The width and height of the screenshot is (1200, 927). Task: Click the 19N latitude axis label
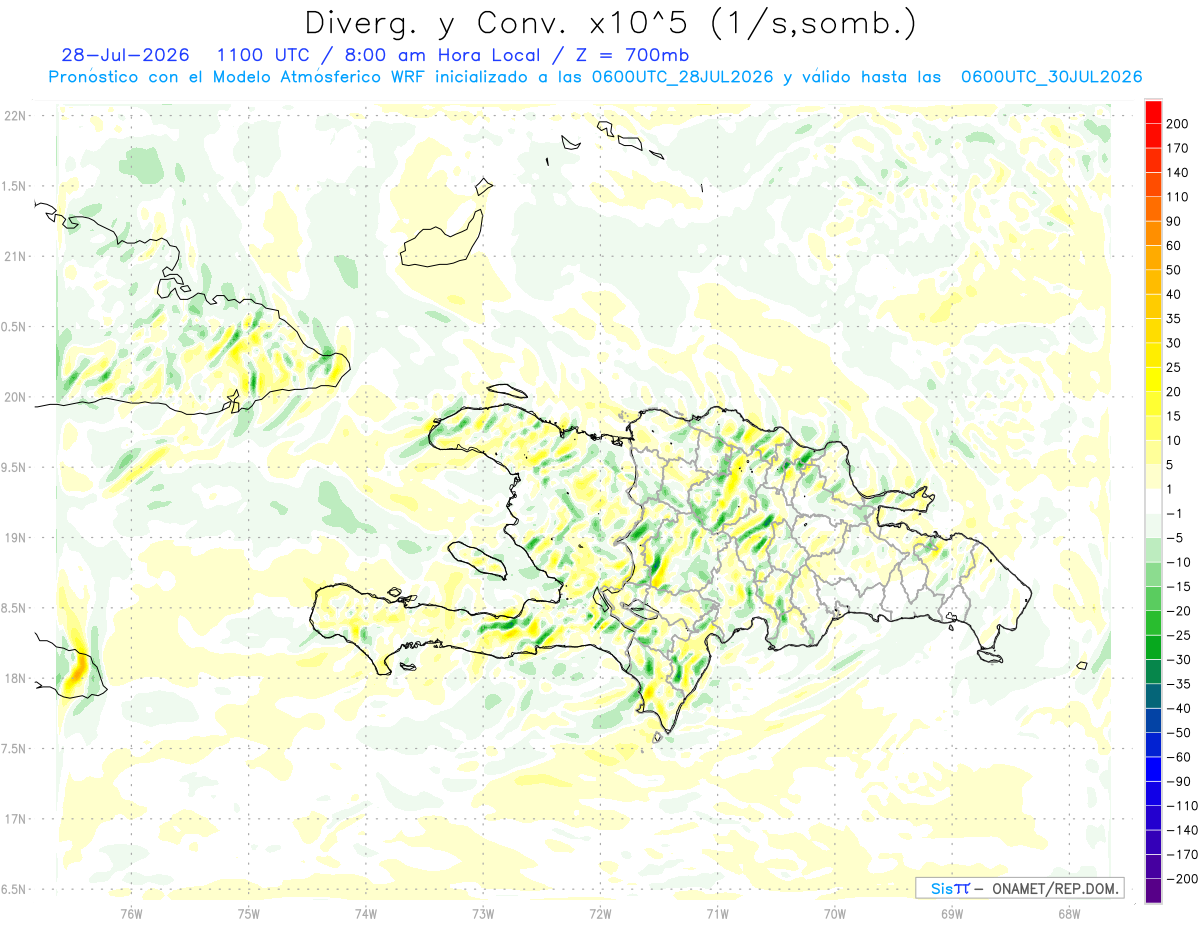17,538
